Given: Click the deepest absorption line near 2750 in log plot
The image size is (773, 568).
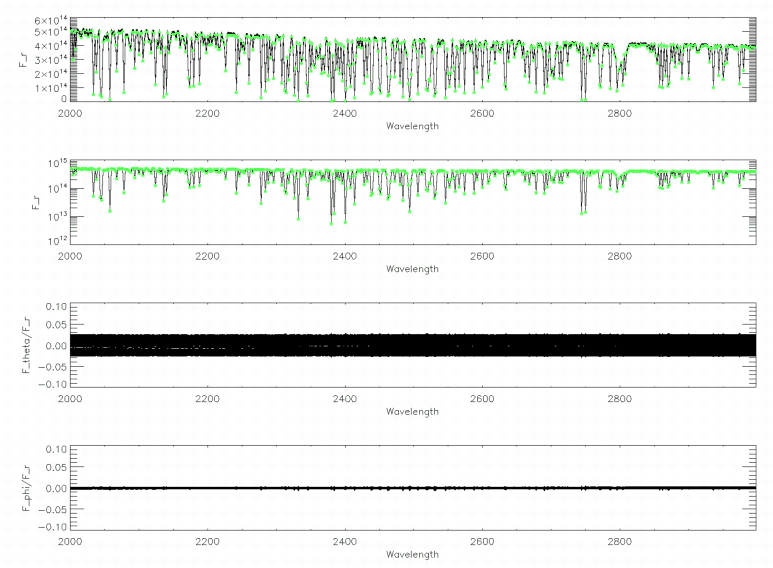Looking at the screenshot, I should click(x=583, y=212).
